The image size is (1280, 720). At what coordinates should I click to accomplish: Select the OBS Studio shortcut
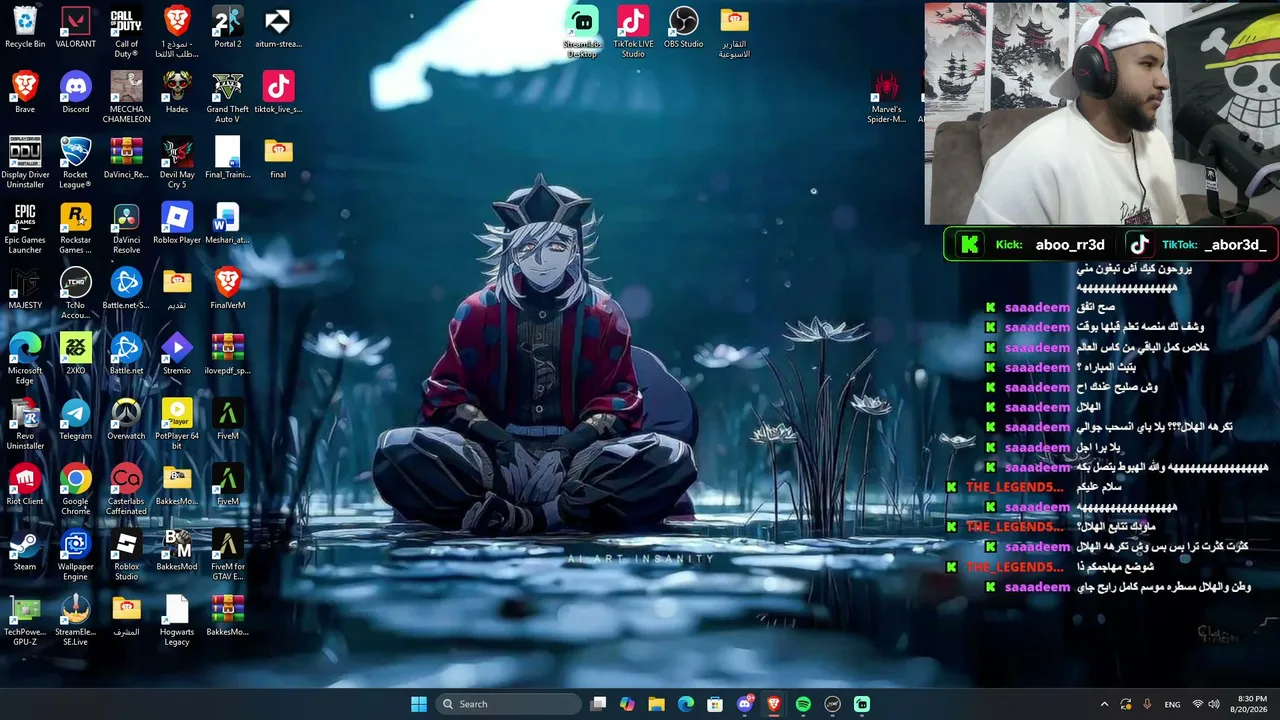pos(684,27)
